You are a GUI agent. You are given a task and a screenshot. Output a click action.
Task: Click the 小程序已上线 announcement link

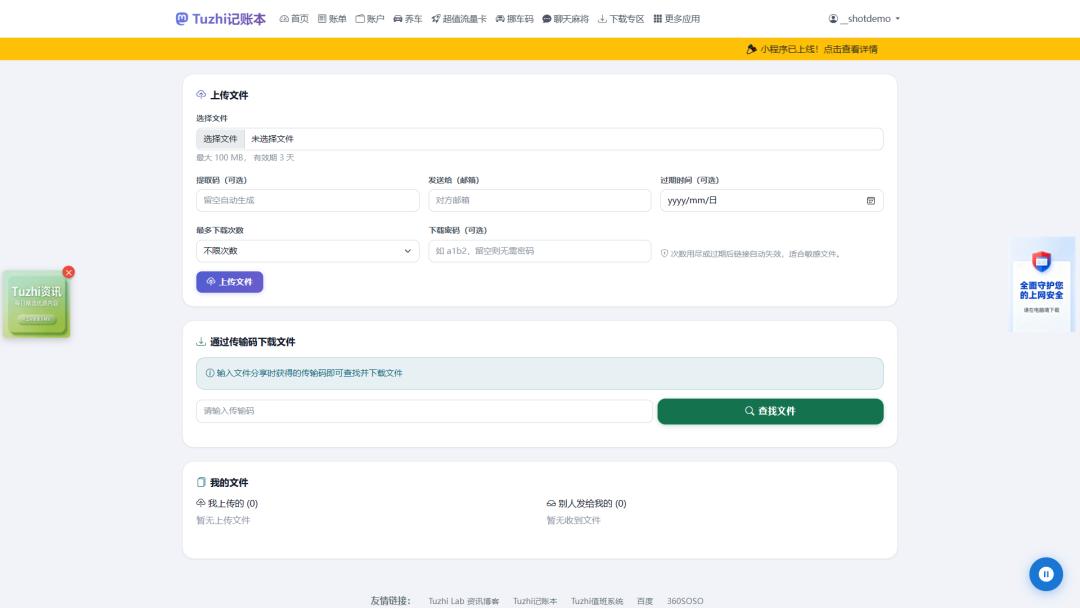coord(812,49)
